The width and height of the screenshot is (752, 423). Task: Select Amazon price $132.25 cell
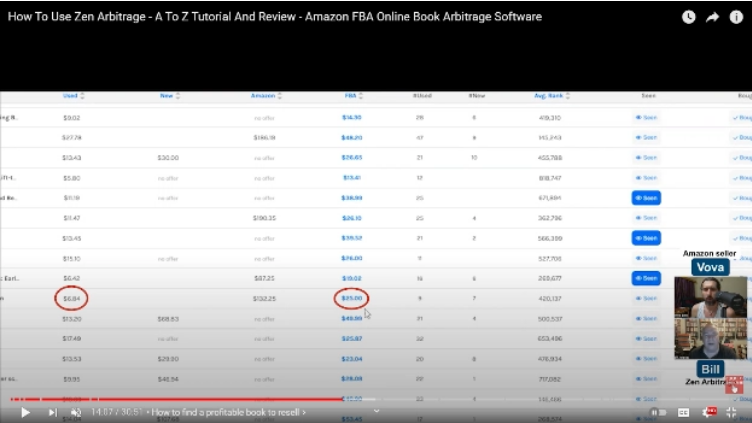(x=264, y=299)
